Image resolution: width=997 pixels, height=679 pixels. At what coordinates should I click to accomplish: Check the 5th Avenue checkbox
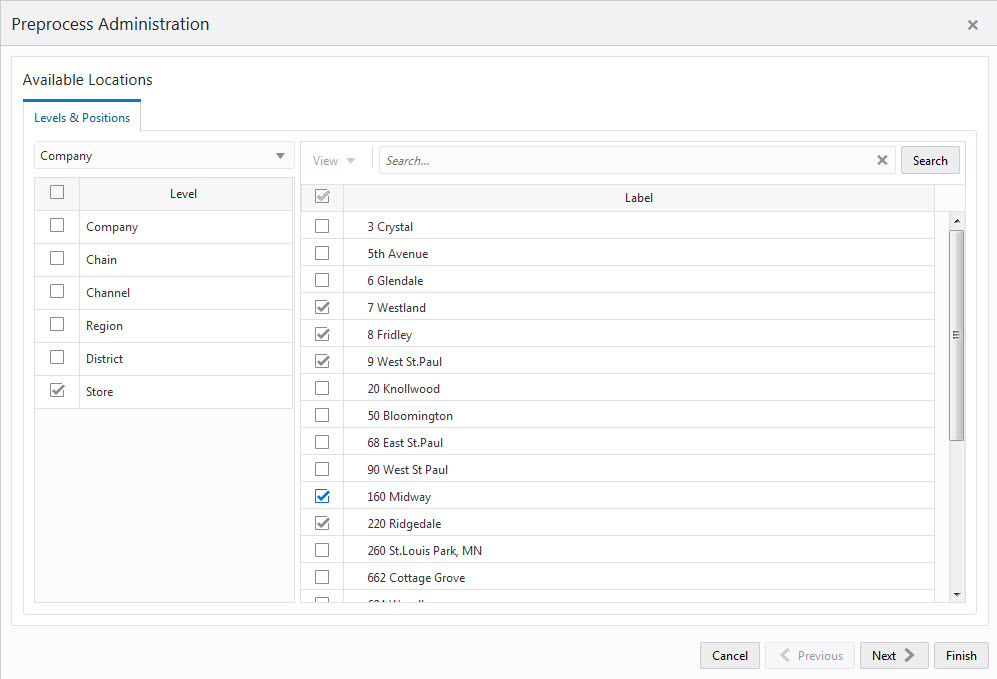(x=322, y=253)
